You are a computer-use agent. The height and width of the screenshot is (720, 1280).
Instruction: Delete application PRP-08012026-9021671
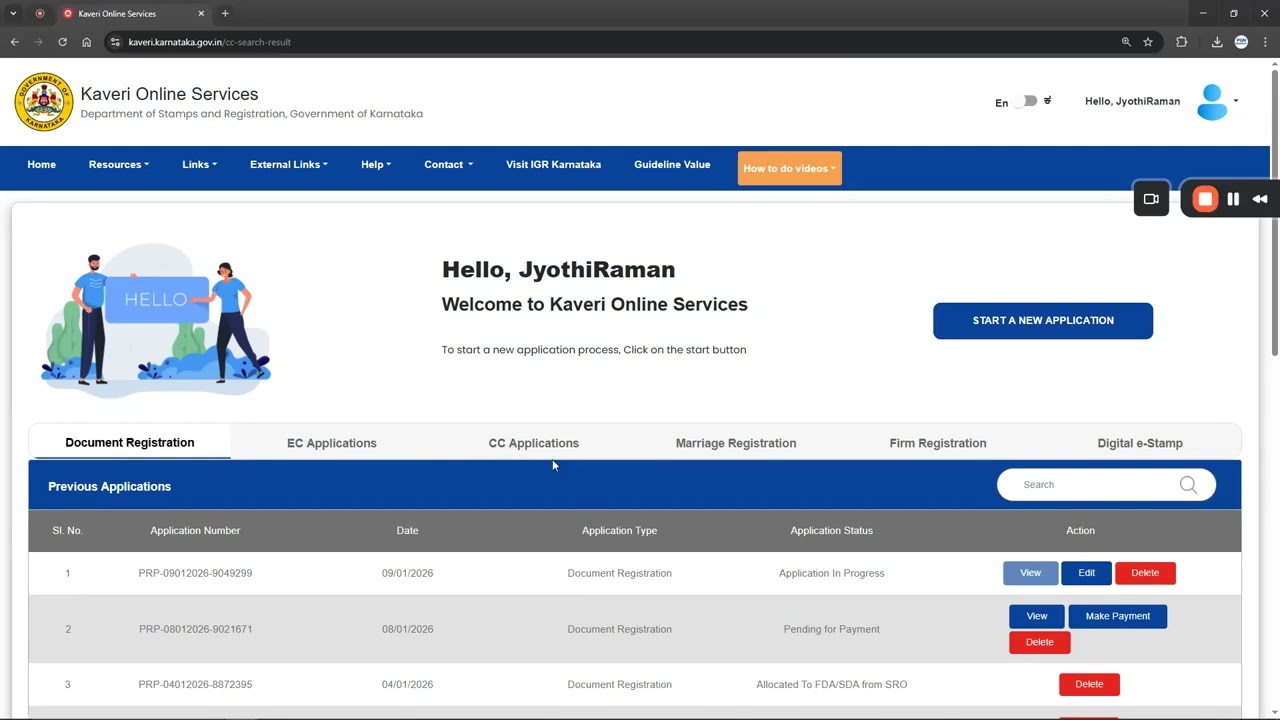(1040, 642)
